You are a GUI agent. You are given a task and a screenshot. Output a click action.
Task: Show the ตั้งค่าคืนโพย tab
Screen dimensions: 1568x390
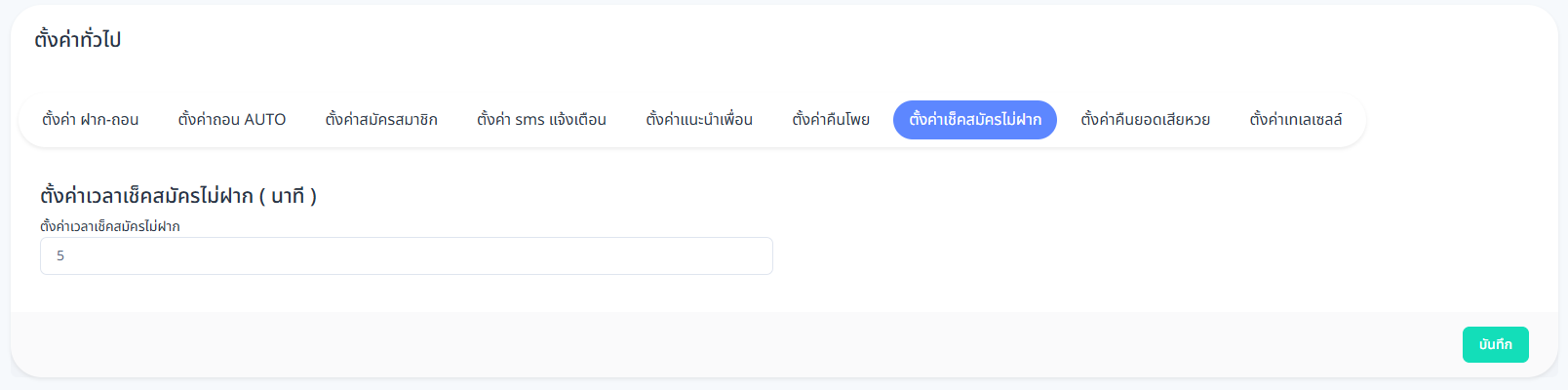[x=831, y=120]
